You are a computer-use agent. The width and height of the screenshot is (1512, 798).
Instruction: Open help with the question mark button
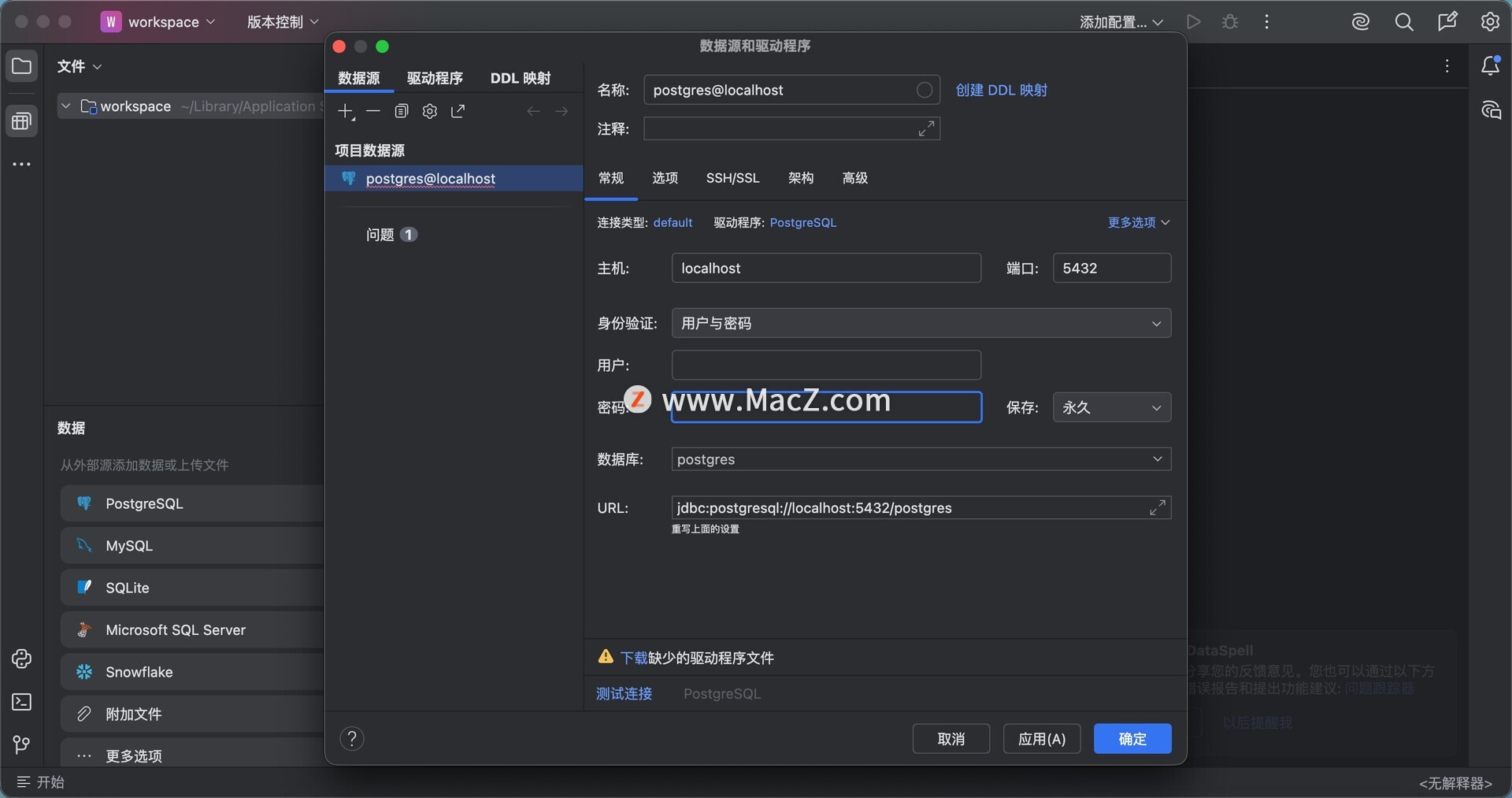point(352,739)
